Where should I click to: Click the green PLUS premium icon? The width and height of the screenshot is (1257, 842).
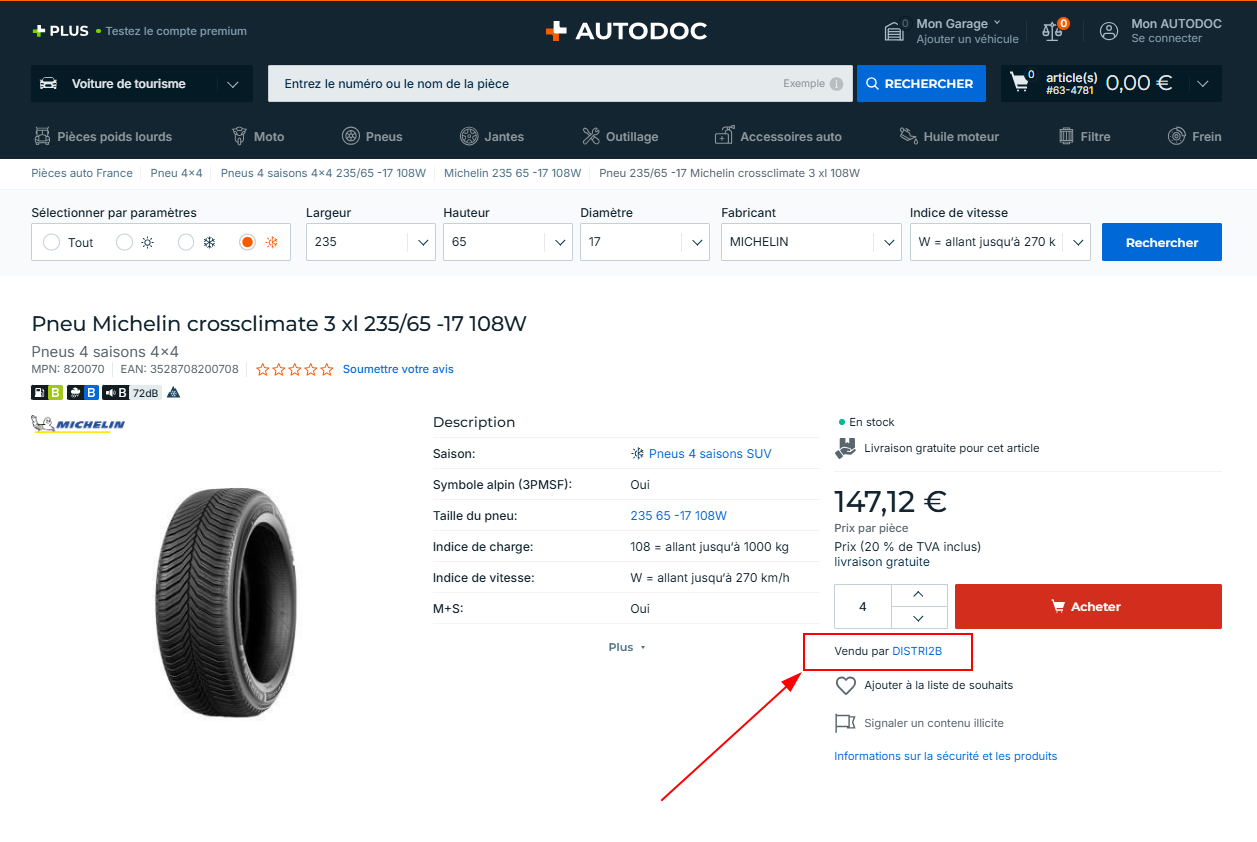39,31
